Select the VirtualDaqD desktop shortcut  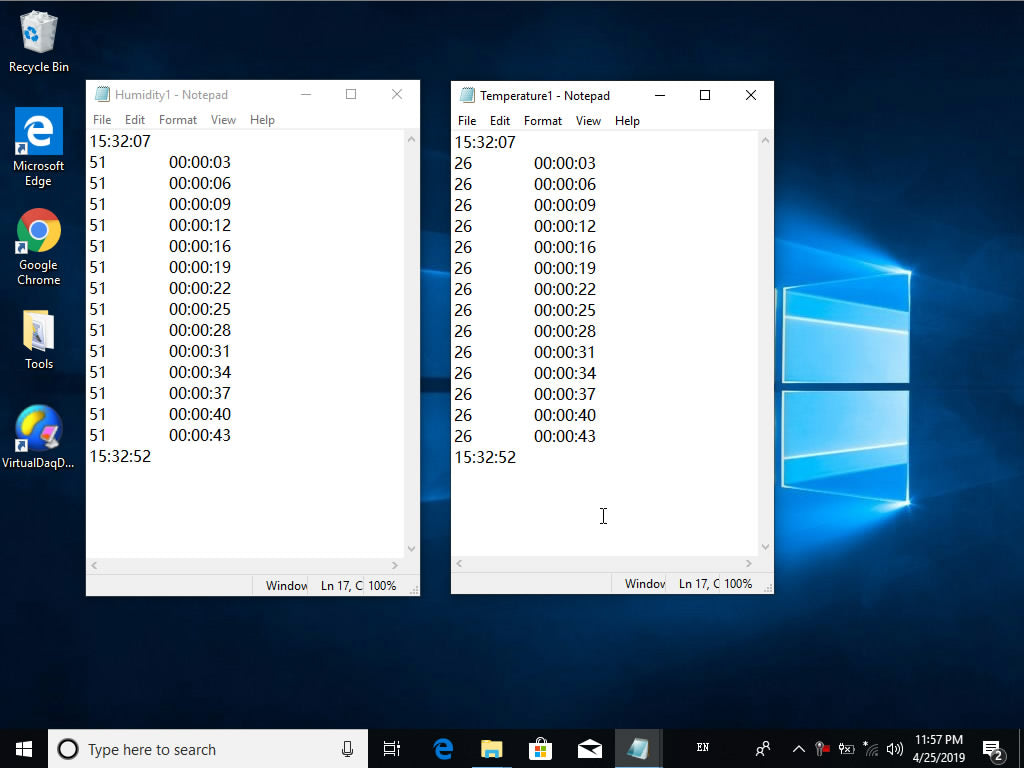[x=39, y=437]
